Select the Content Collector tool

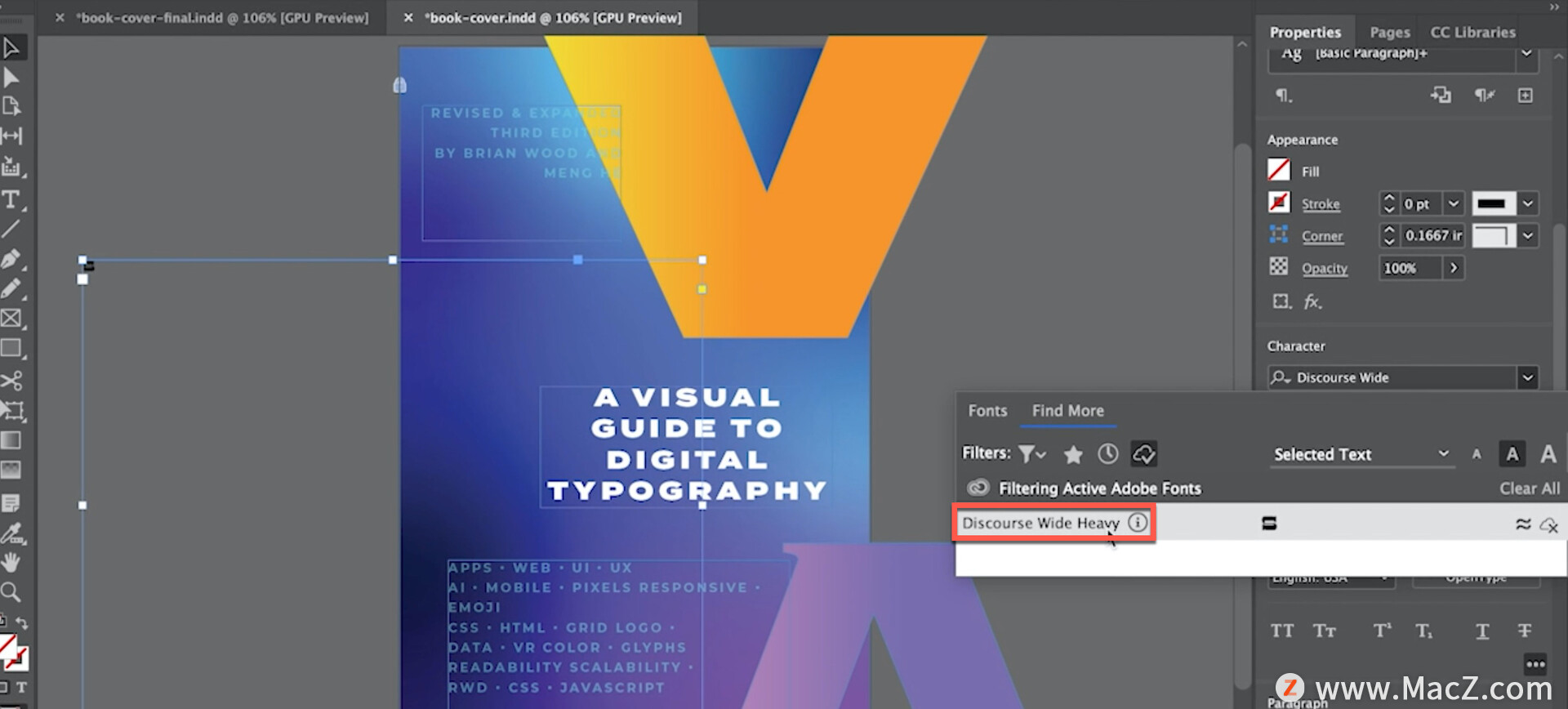pyautogui.click(x=11, y=167)
